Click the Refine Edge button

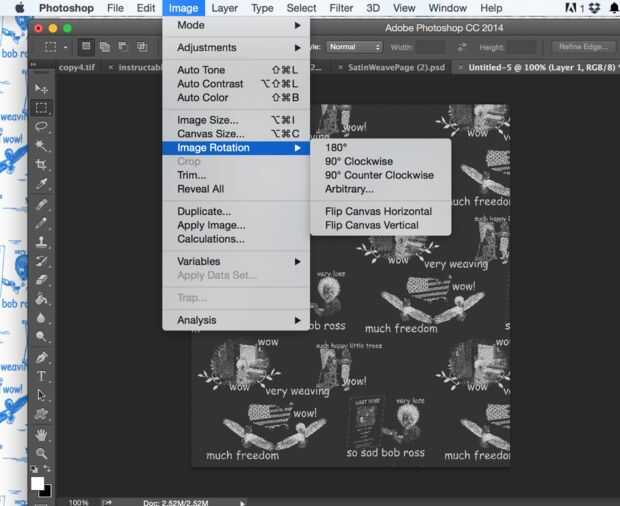pyautogui.click(x=583, y=47)
